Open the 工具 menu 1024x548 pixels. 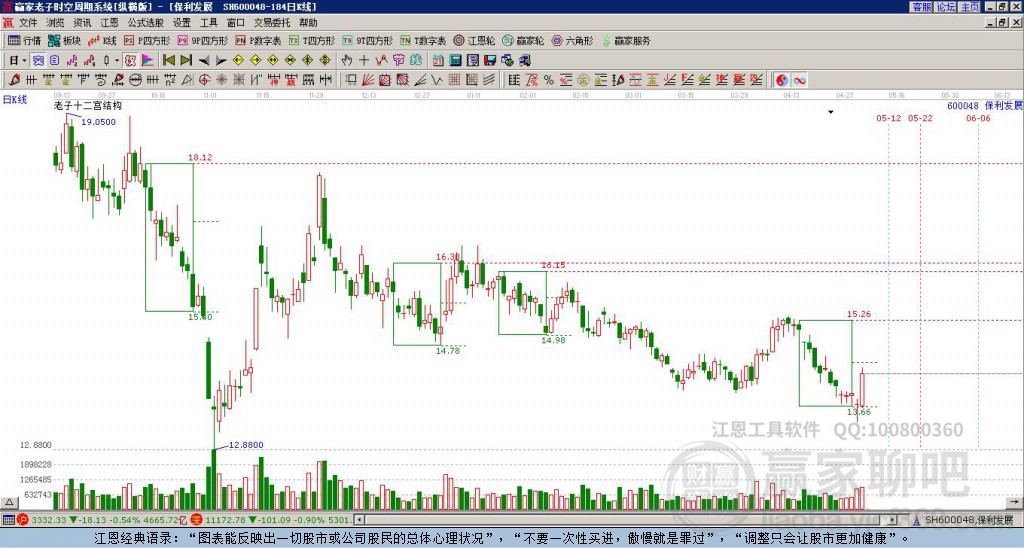(x=208, y=23)
